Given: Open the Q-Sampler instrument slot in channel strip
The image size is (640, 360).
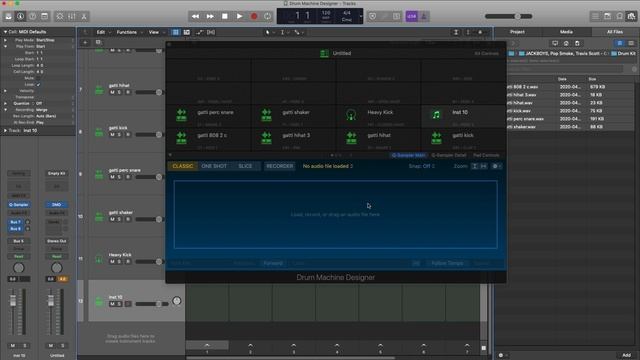Looking at the screenshot, I should click(18, 204).
